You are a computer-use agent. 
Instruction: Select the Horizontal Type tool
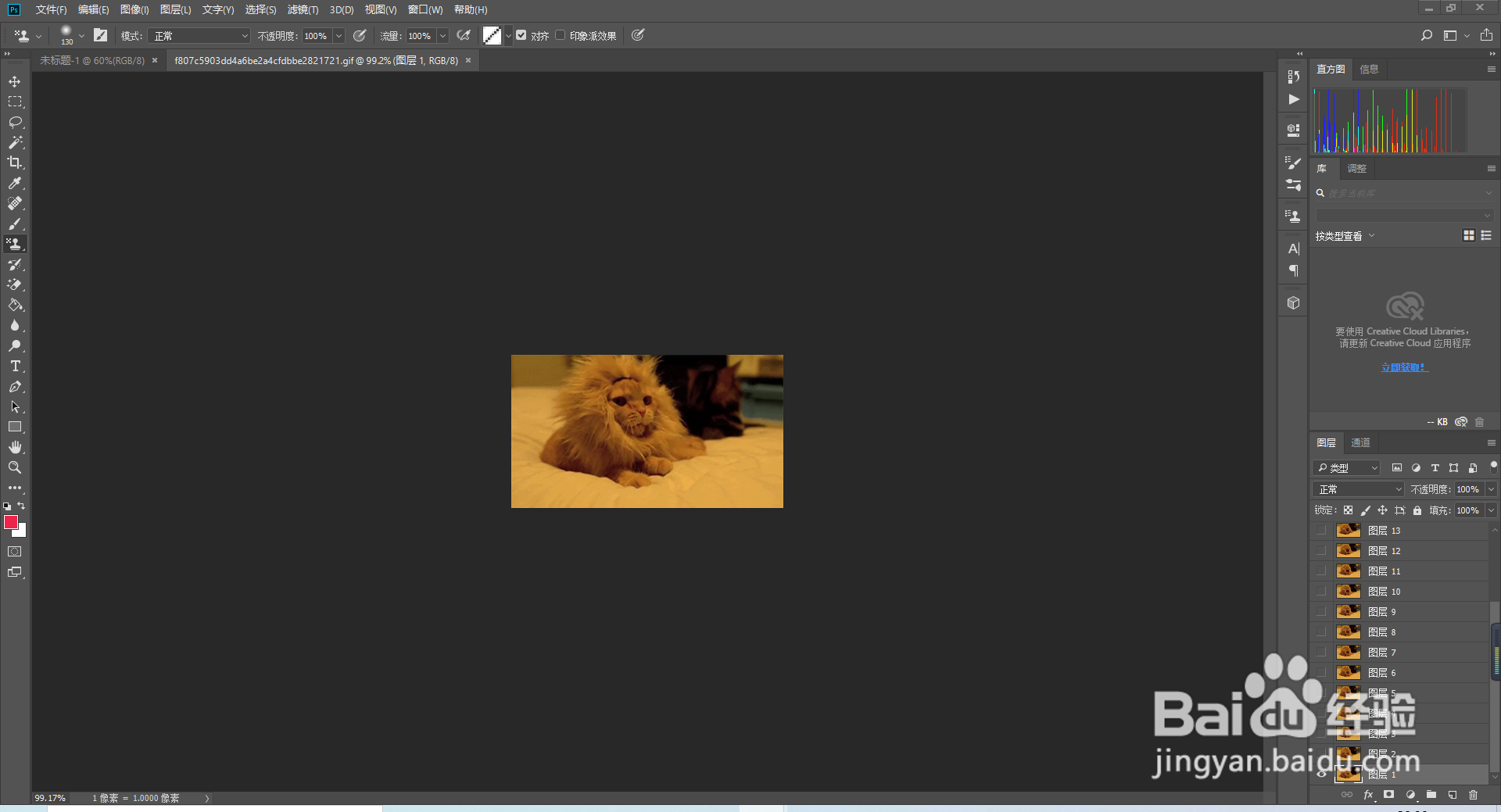[x=15, y=366]
